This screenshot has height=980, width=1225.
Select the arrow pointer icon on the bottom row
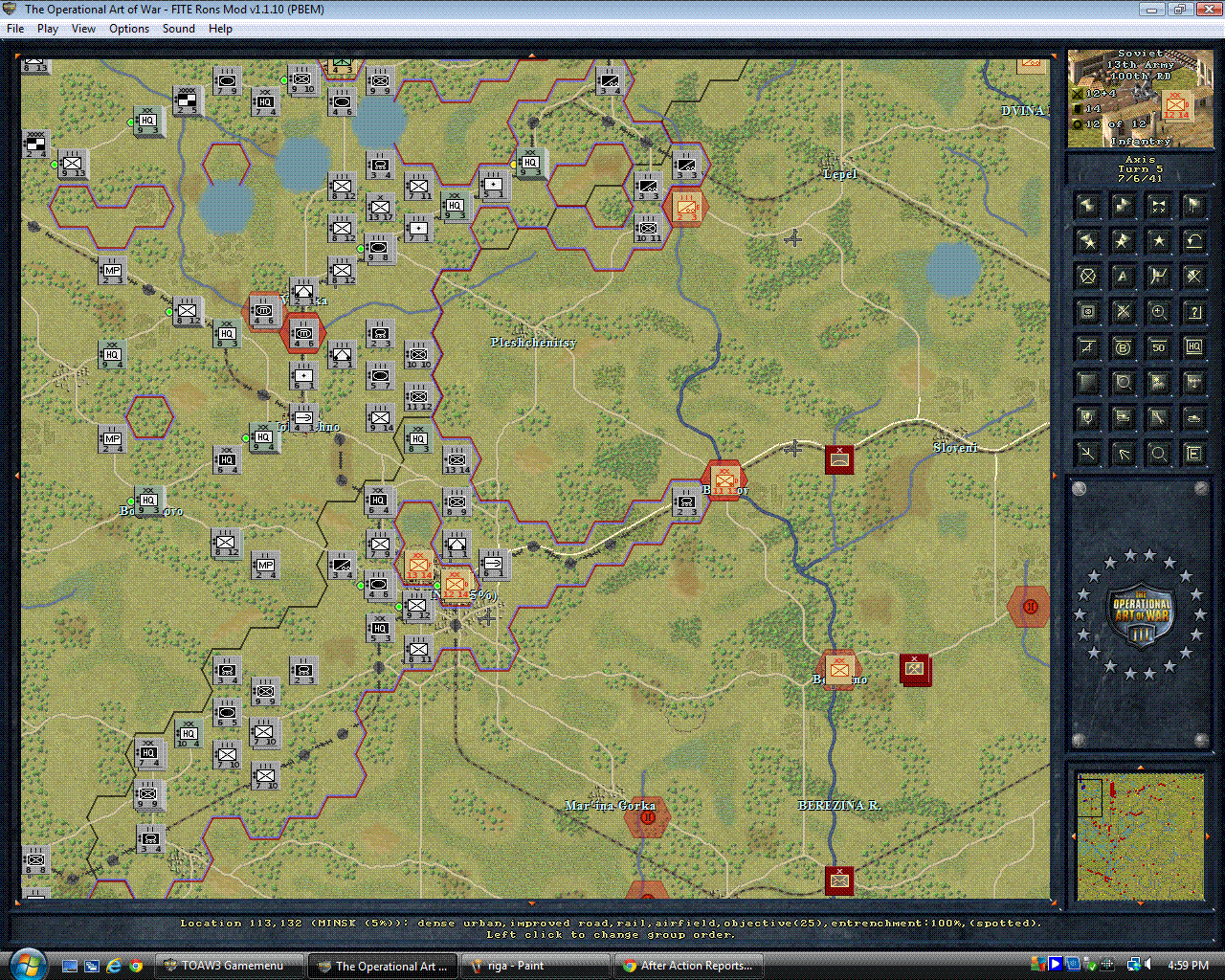click(x=1123, y=452)
